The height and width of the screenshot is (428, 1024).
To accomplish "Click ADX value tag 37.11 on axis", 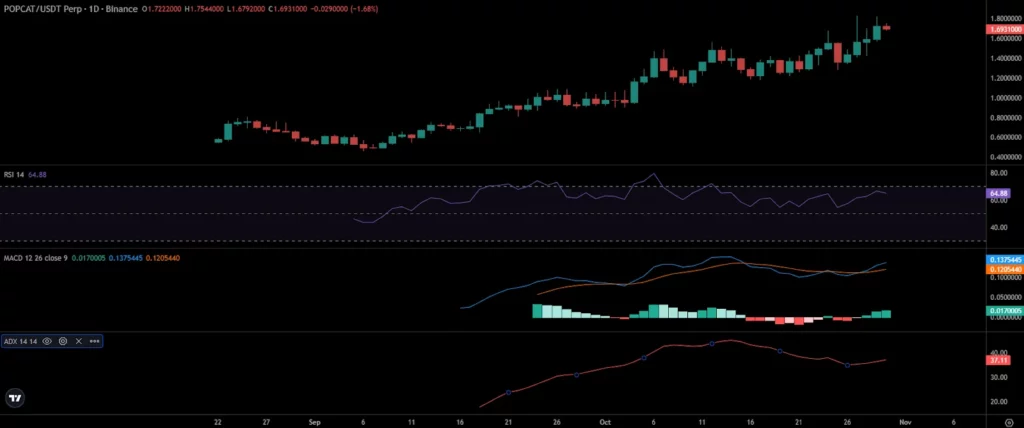I will pos(999,360).
